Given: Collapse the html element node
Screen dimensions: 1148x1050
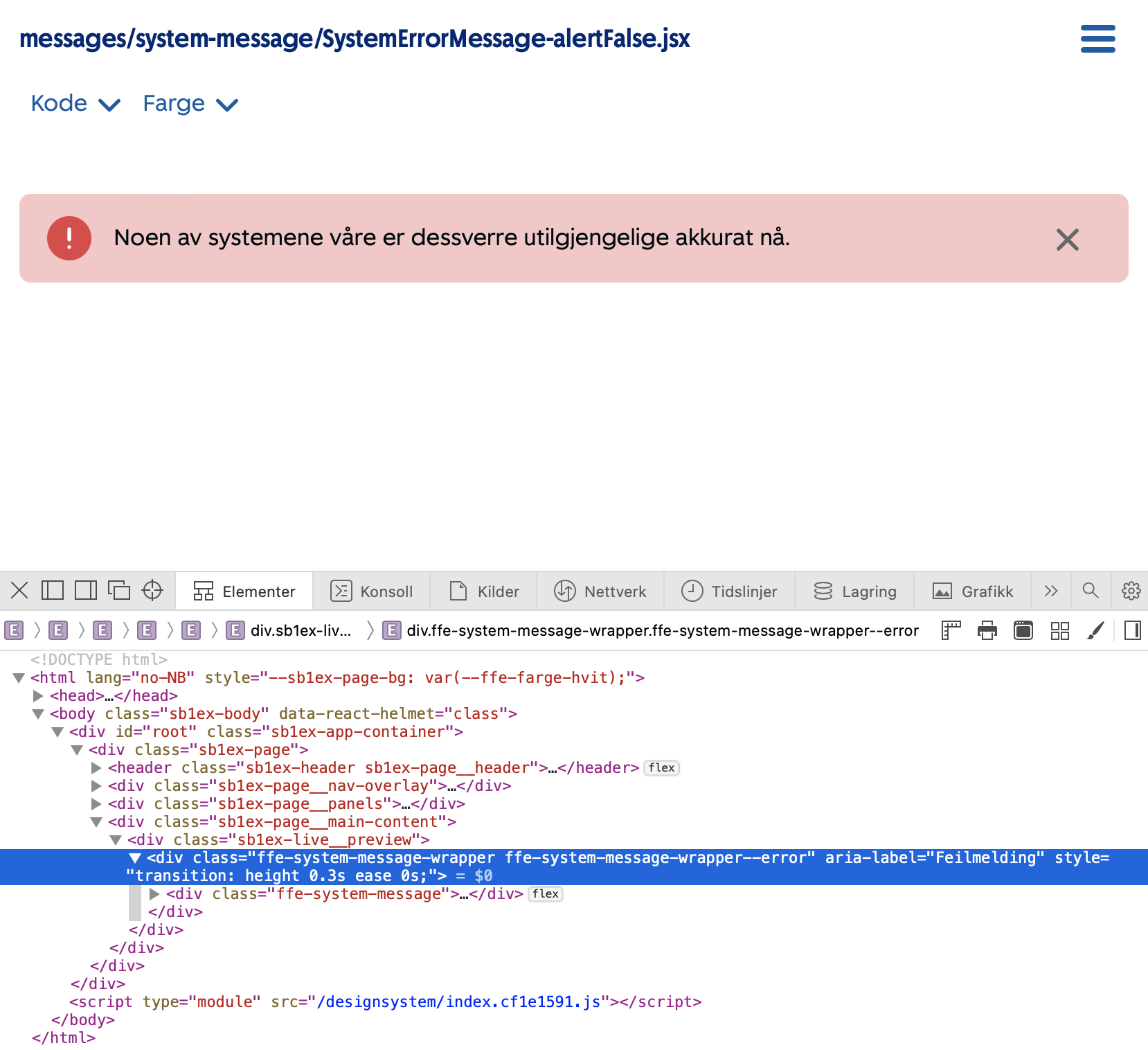Looking at the screenshot, I should (x=19, y=677).
